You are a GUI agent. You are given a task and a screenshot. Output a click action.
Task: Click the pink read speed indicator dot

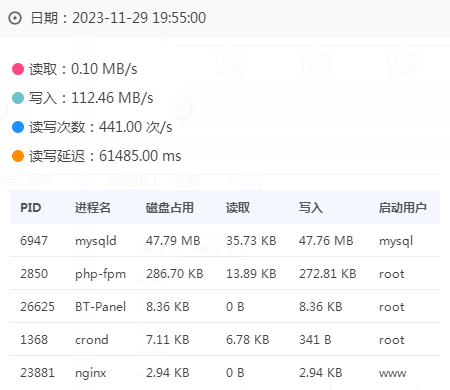point(18,69)
